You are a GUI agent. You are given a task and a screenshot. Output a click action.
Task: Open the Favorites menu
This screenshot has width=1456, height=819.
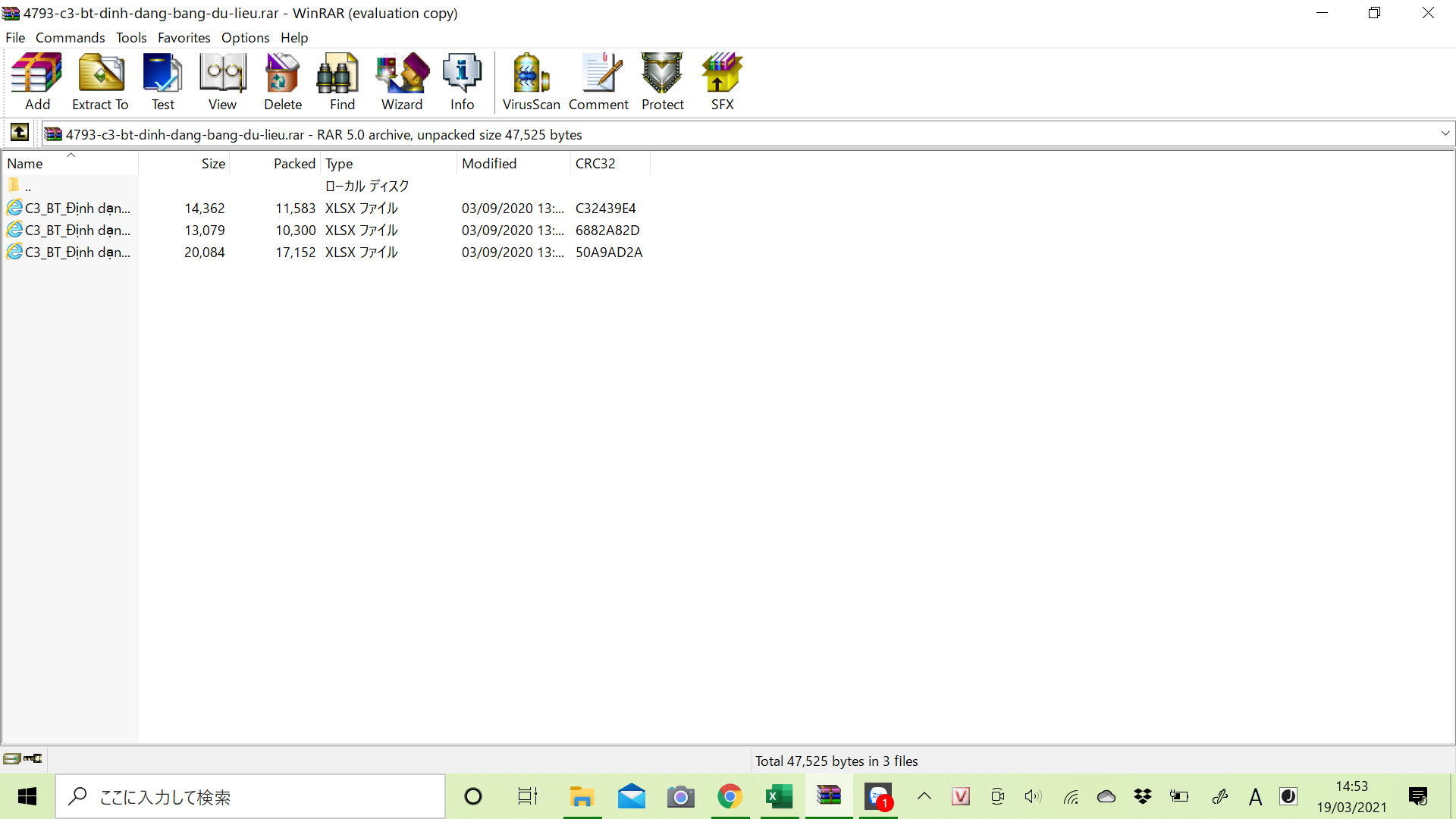(184, 37)
